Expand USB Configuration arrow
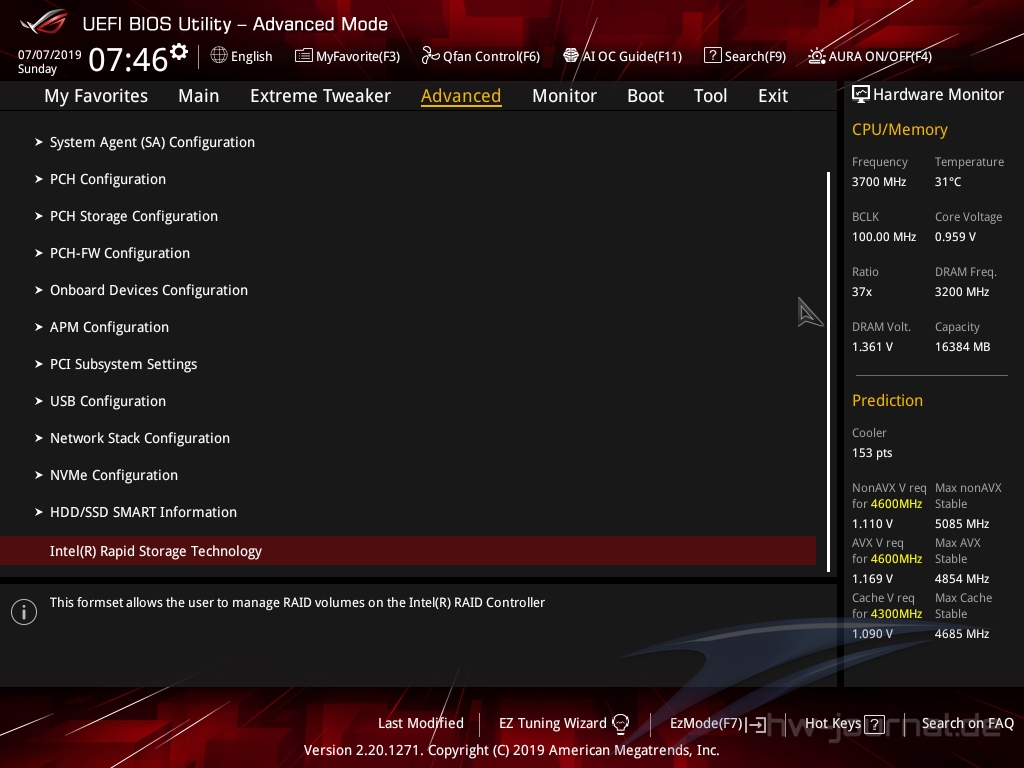Image resolution: width=1024 pixels, height=768 pixels. coord(39,401)
